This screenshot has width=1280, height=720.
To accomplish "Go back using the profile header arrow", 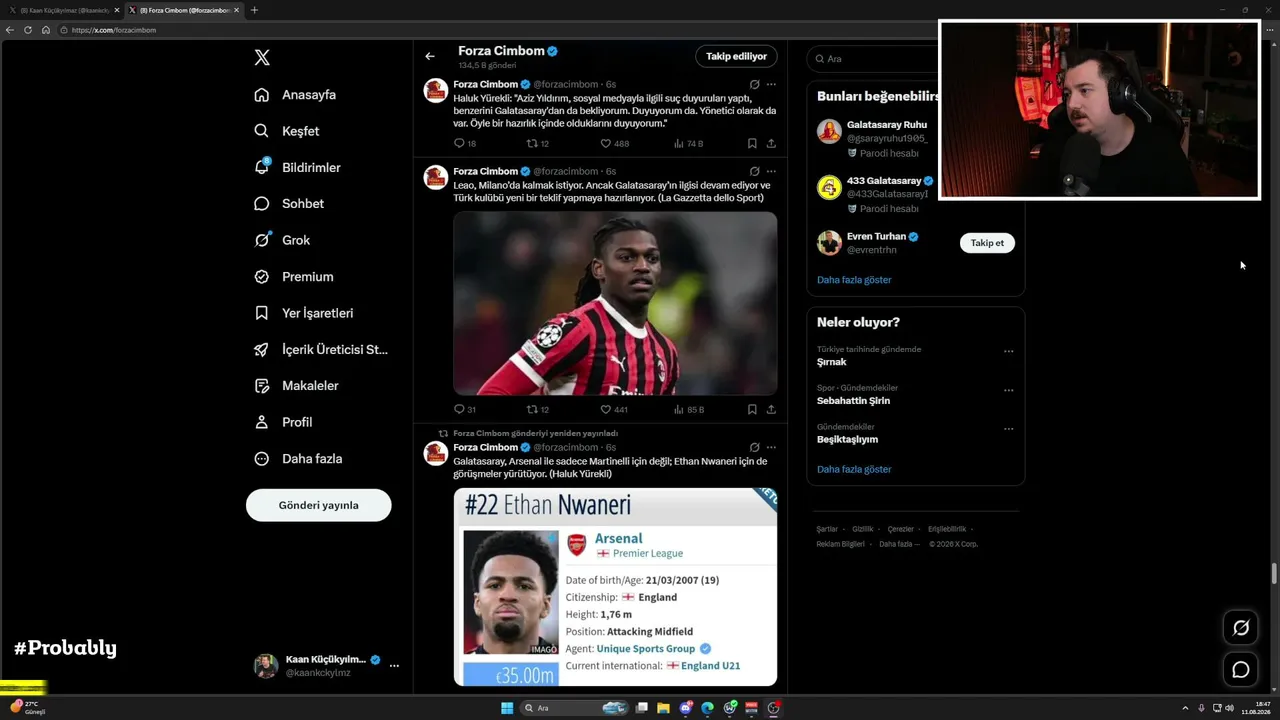I will pyautogui.click(x=430, y=57).
